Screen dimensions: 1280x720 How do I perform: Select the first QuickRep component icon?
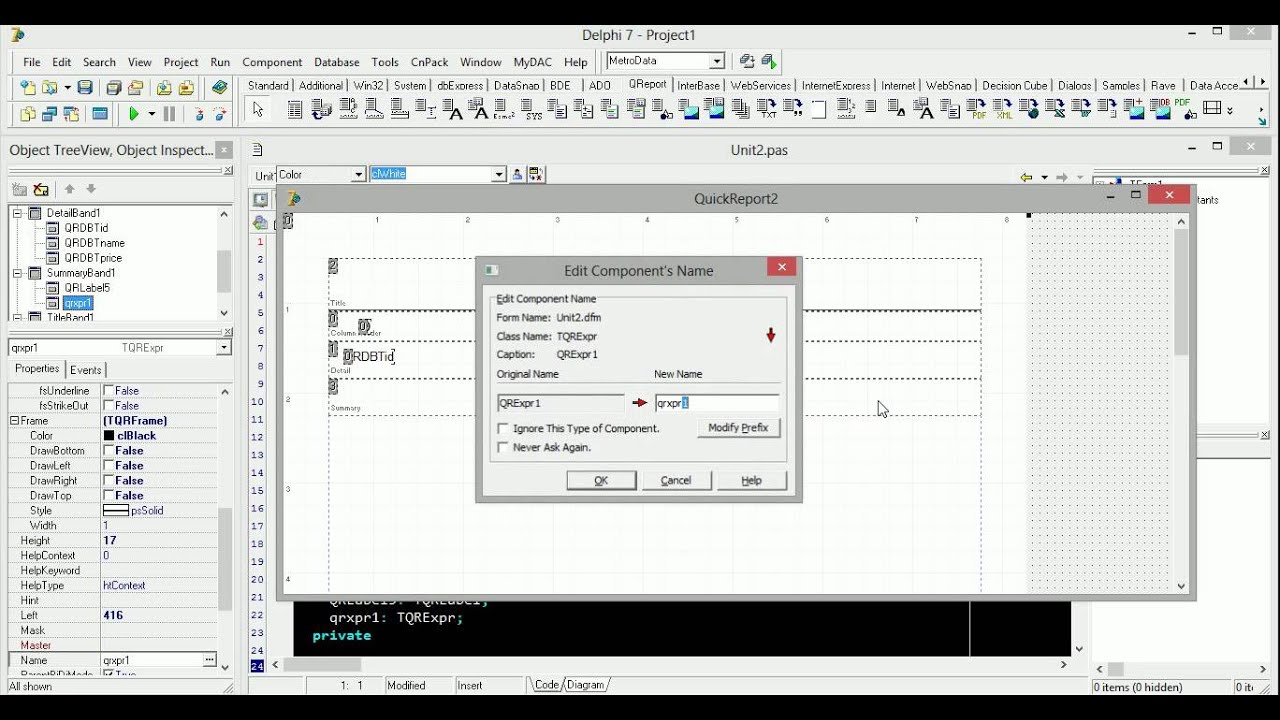click(x=295, y=110)
